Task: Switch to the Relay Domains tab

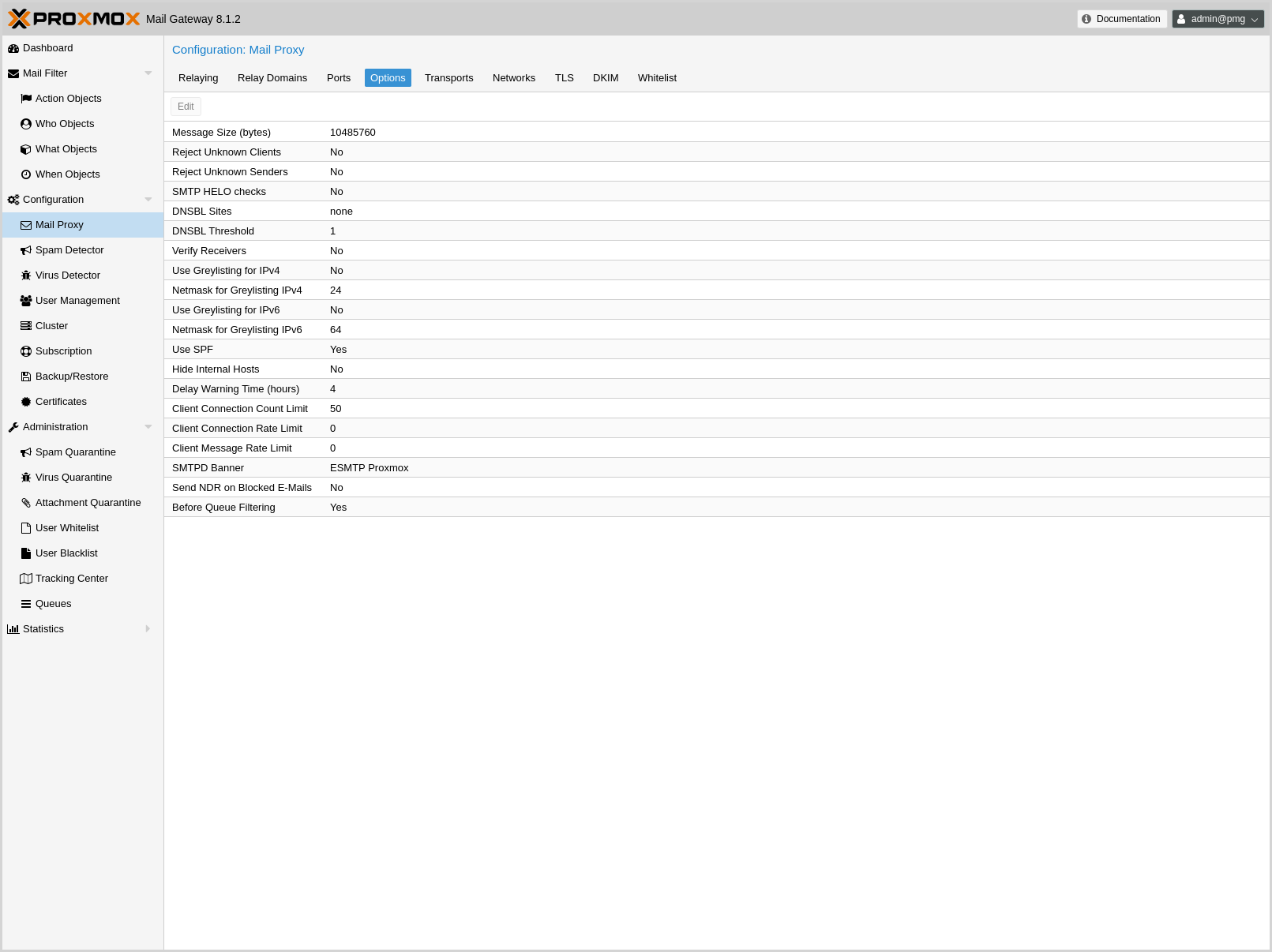Action: tap(272, 78)
